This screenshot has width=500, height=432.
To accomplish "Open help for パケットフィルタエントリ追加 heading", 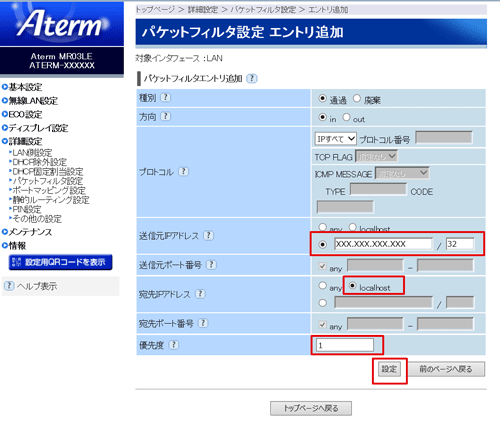I will point(252,79).
